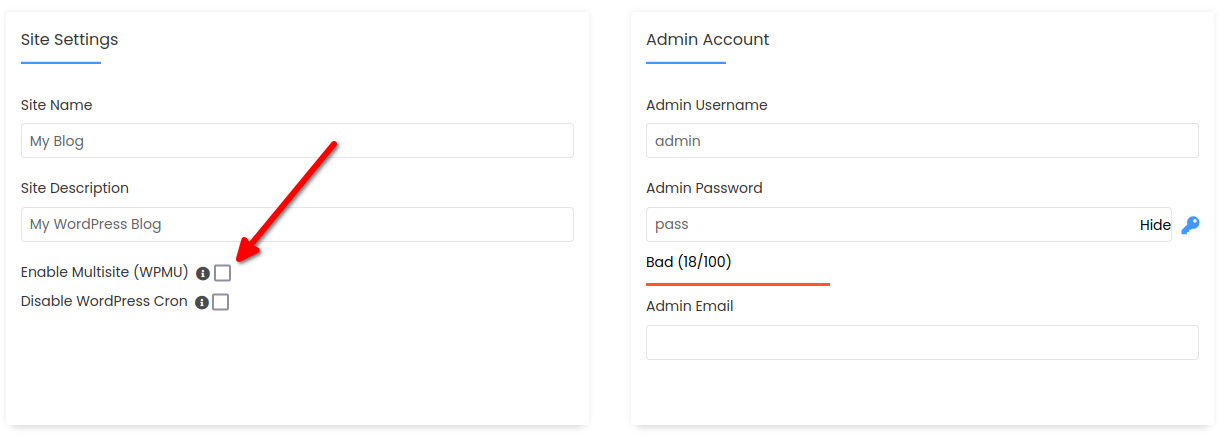This screenshot has height=438, width=1226.
Task: Click the Site Description field
Action: click(x=297, y=224)
